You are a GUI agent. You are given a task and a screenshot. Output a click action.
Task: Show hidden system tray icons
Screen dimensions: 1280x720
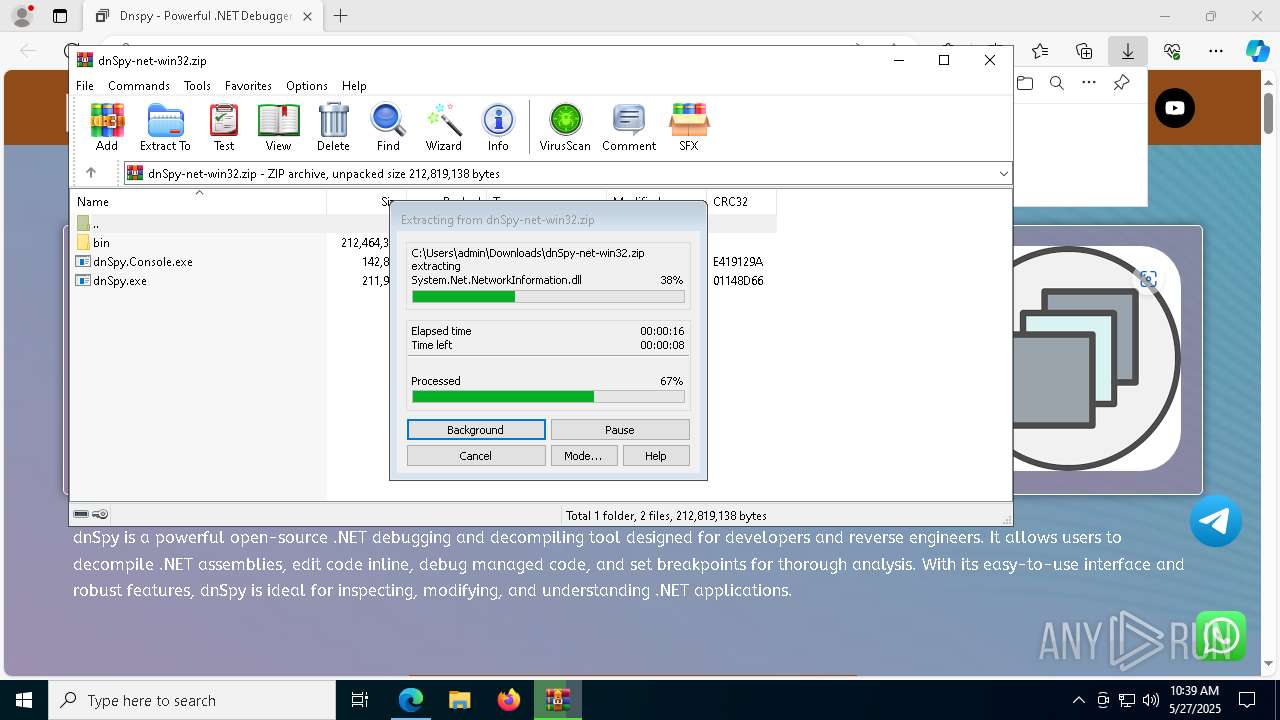click(x=1078, y=700)
